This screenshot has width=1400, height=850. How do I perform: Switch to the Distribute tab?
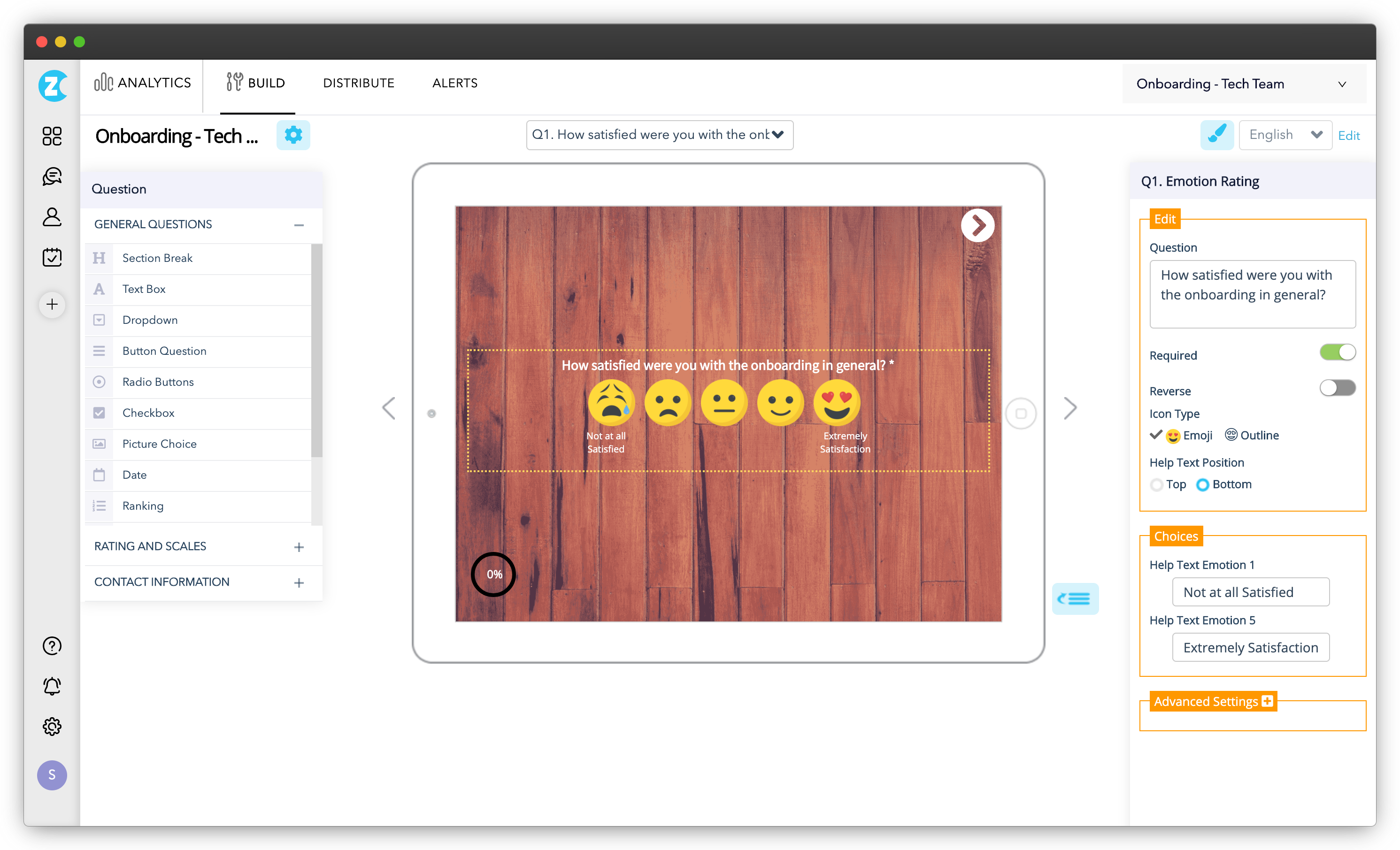tap(359, 83)
